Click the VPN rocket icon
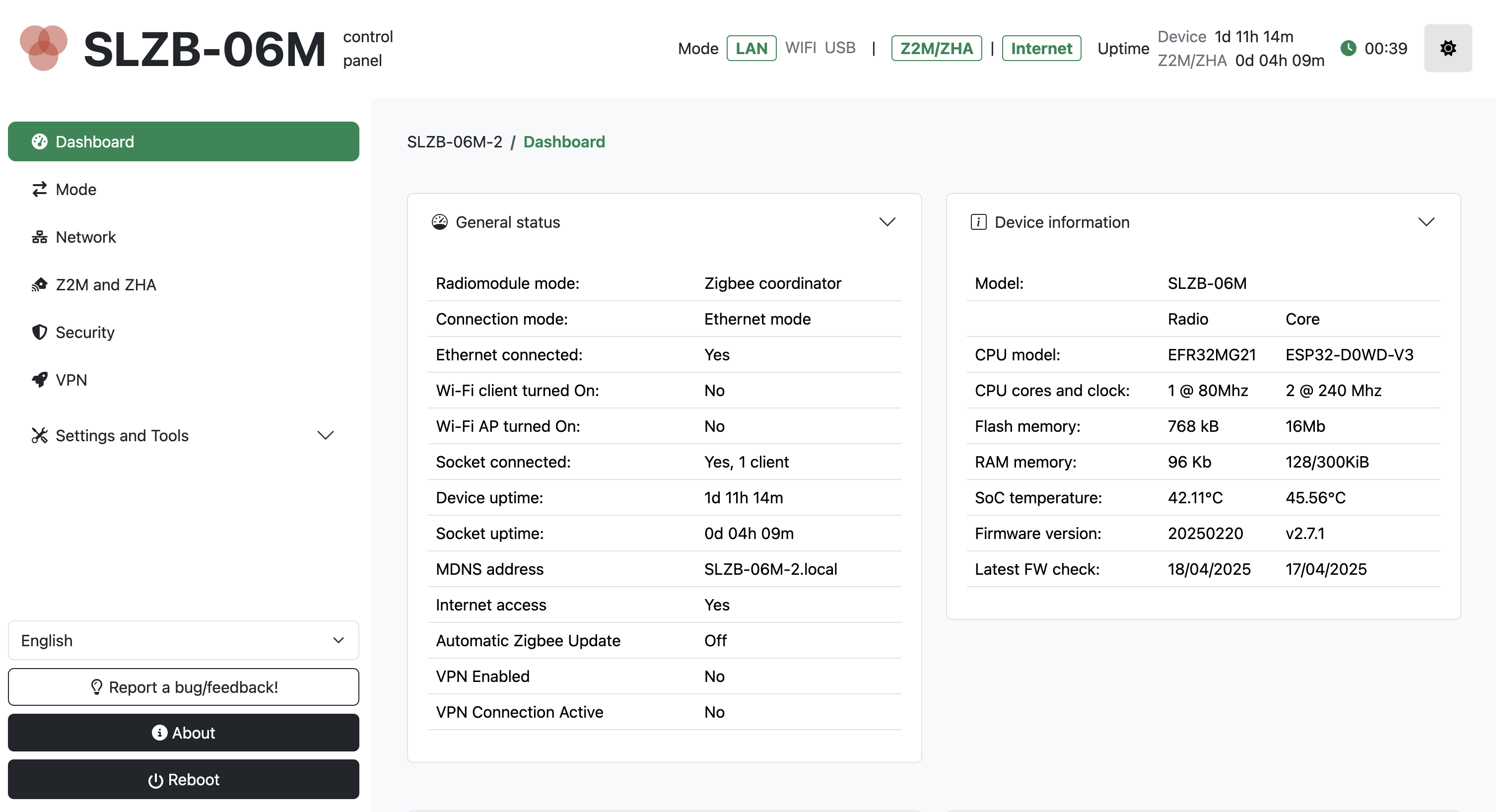Viewport: 1496px width, 812px height. [40, 380]
